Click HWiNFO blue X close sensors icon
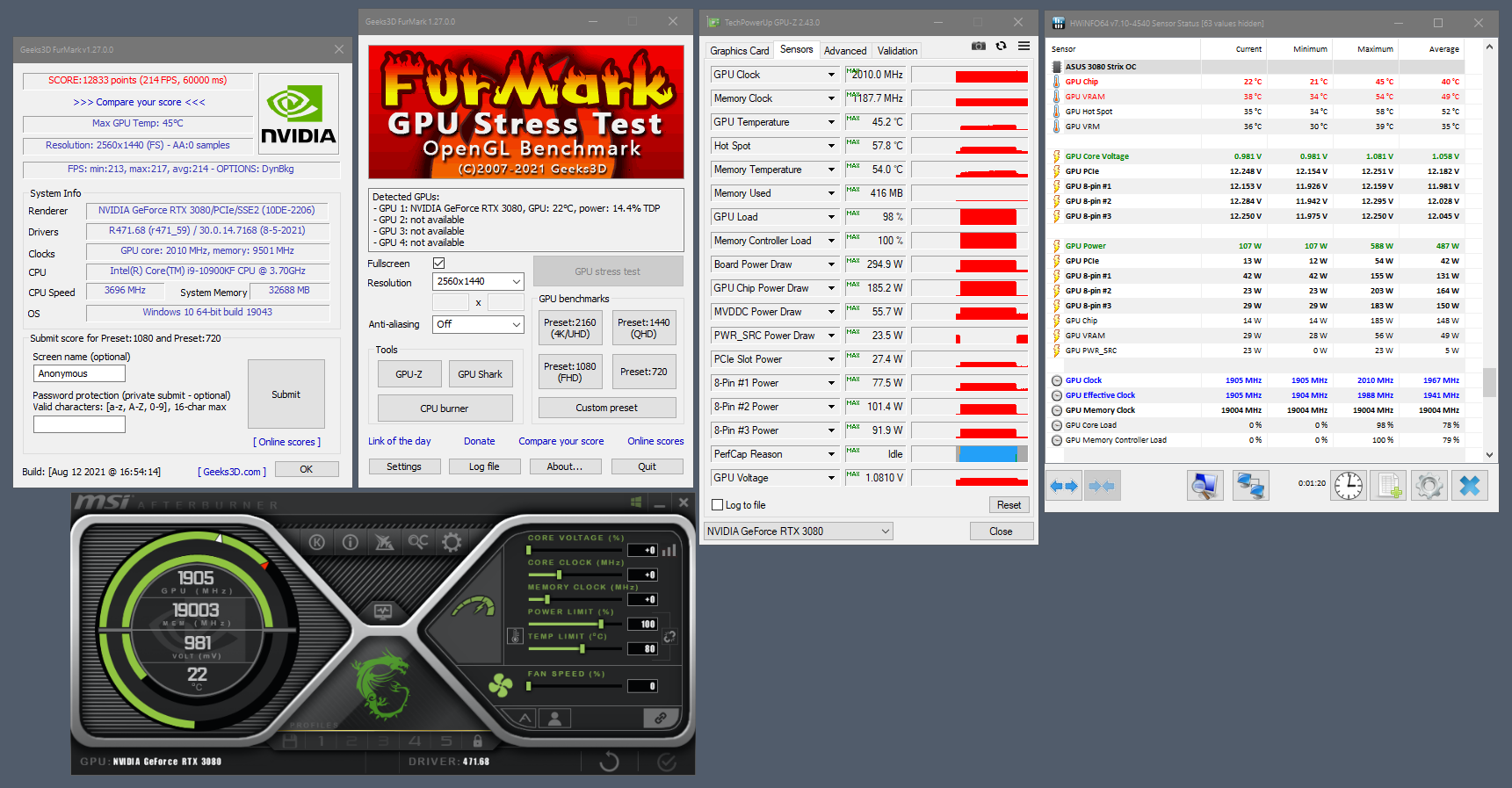 click(1470, 486)
